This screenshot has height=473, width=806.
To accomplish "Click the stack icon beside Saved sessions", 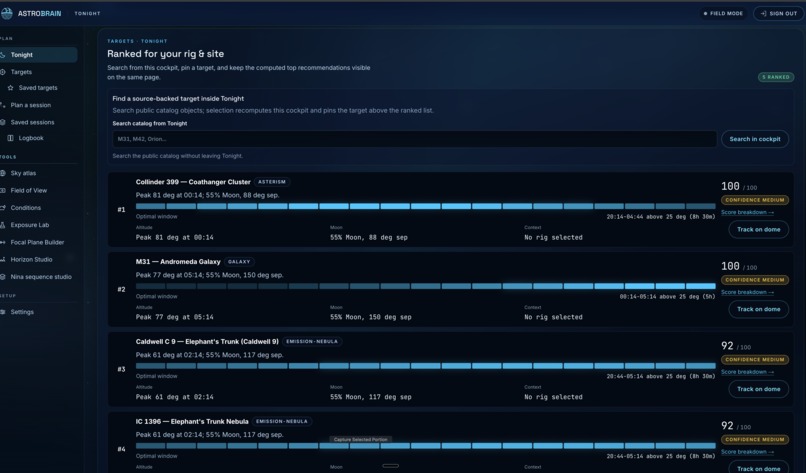I will [3, 122].
